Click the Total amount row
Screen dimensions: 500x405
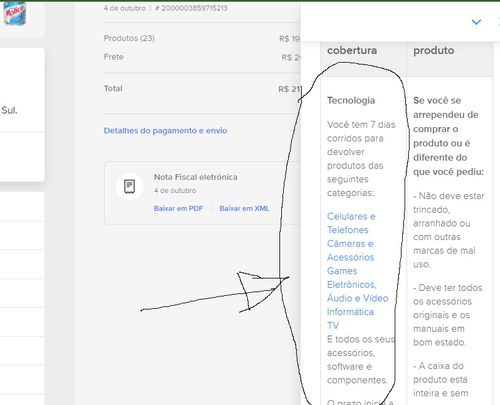click(x=202, y=89)
